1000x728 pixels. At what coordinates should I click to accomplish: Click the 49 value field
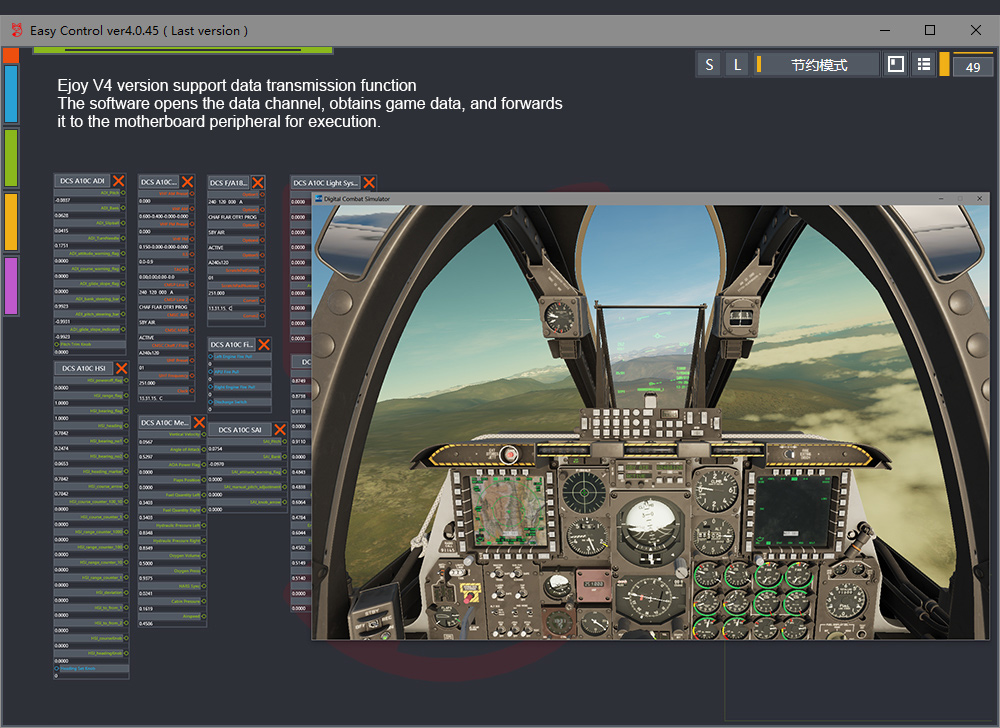tap(972, 67)
